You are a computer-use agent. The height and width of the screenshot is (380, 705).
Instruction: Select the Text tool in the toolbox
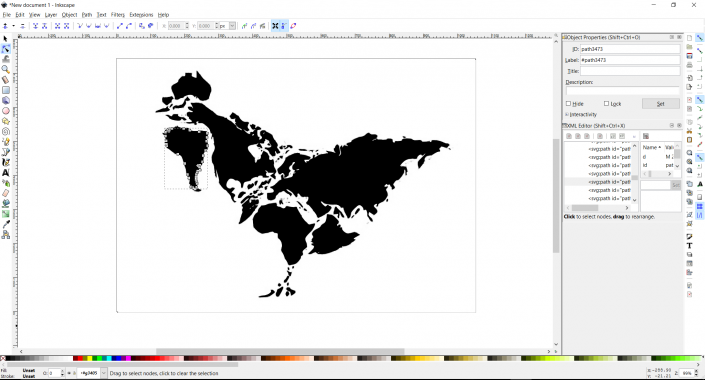point(5,173)
